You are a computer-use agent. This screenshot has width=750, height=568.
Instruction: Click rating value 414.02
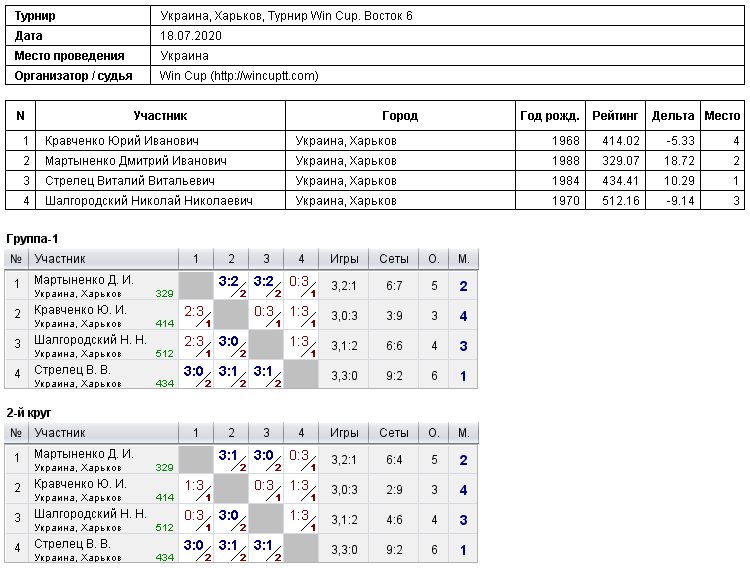[x=621, y=141]
